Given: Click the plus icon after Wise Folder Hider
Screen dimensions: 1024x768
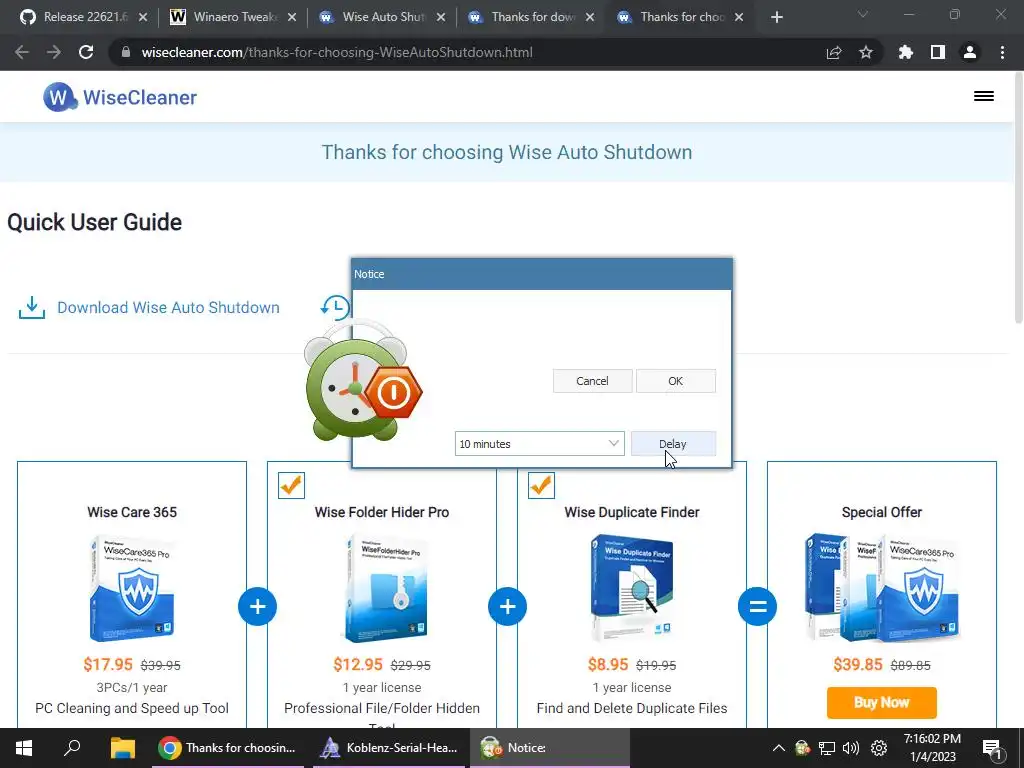Looking at the screenshot, I should click(x=507, y=606).
